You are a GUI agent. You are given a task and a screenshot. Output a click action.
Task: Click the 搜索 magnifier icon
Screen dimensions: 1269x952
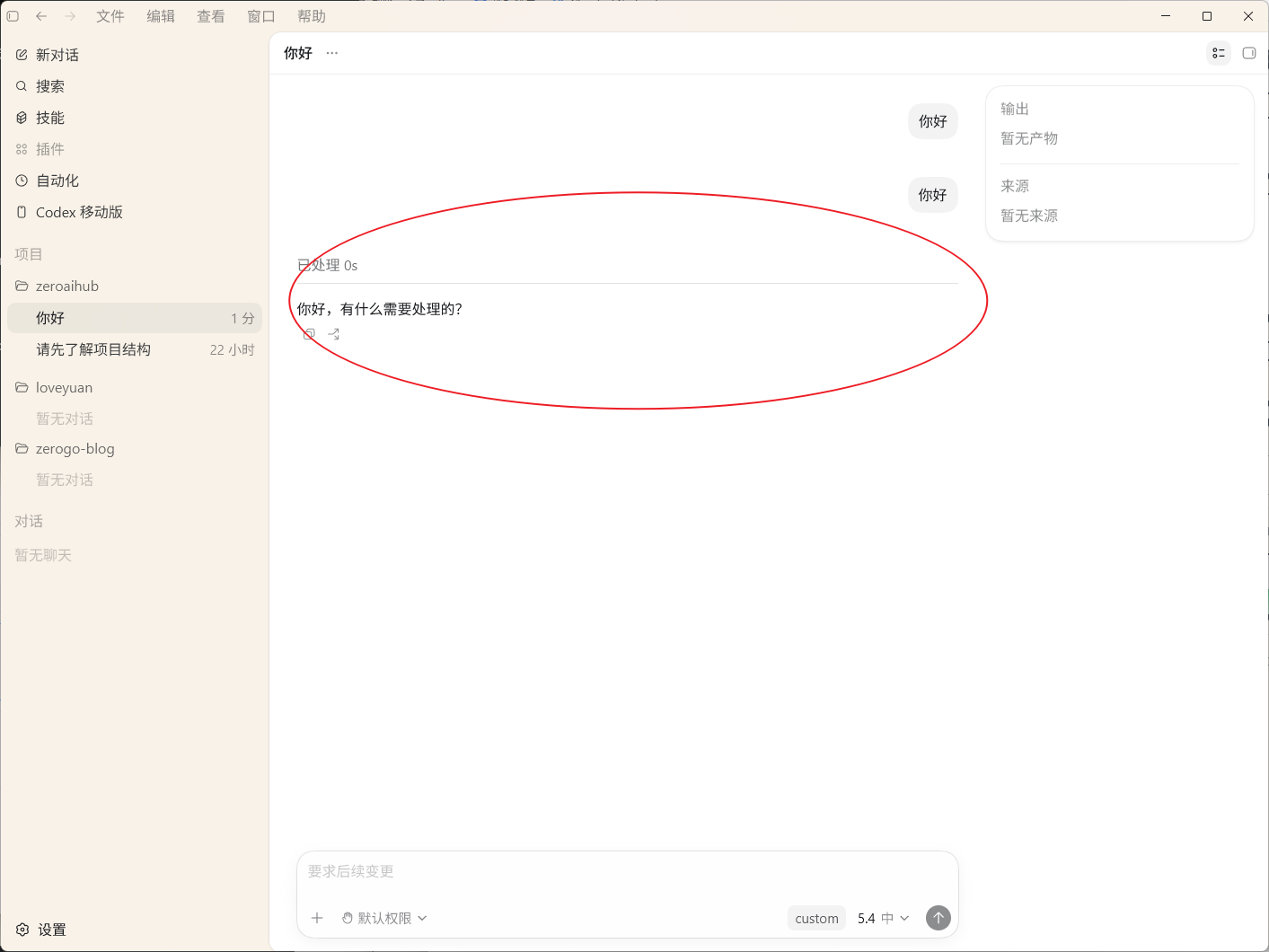[22, 86]
